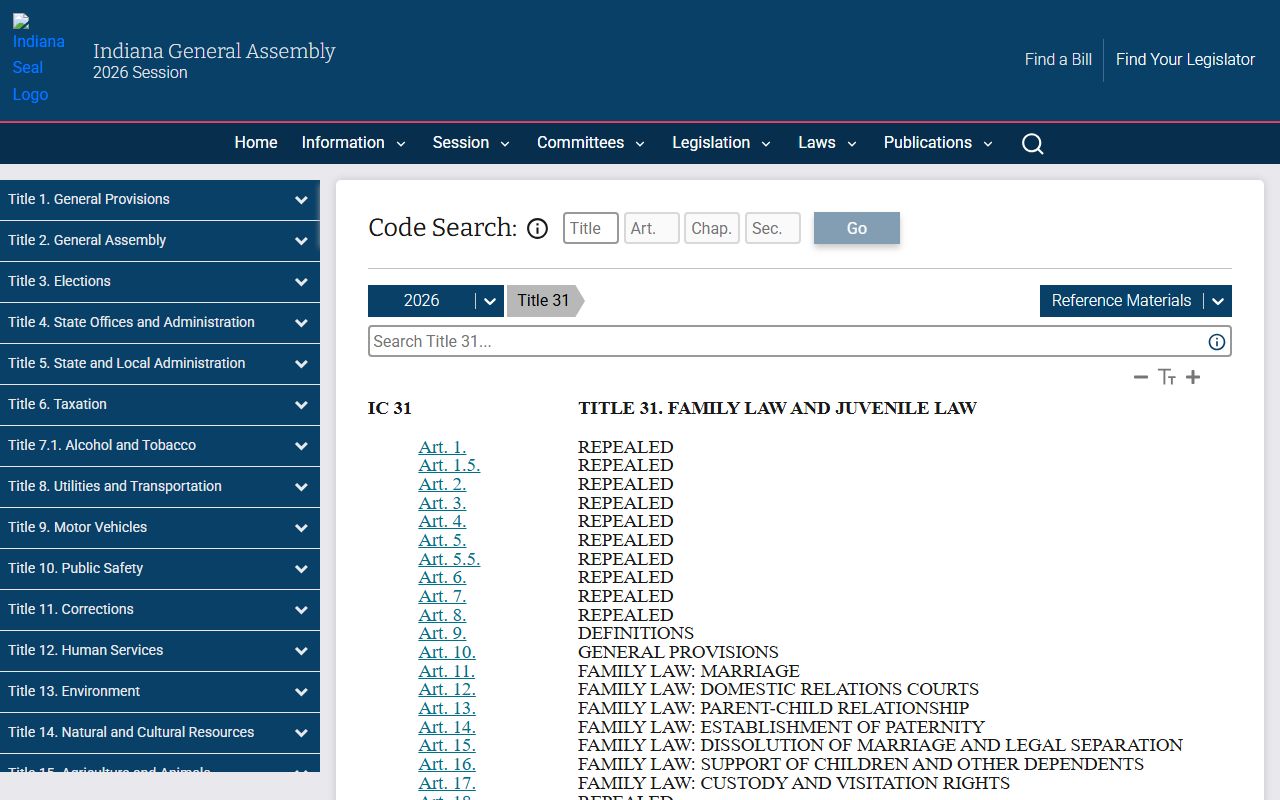Open the Art. 2. link
This screenshot has height=800, width=1280.
click(x=442, y=484)
